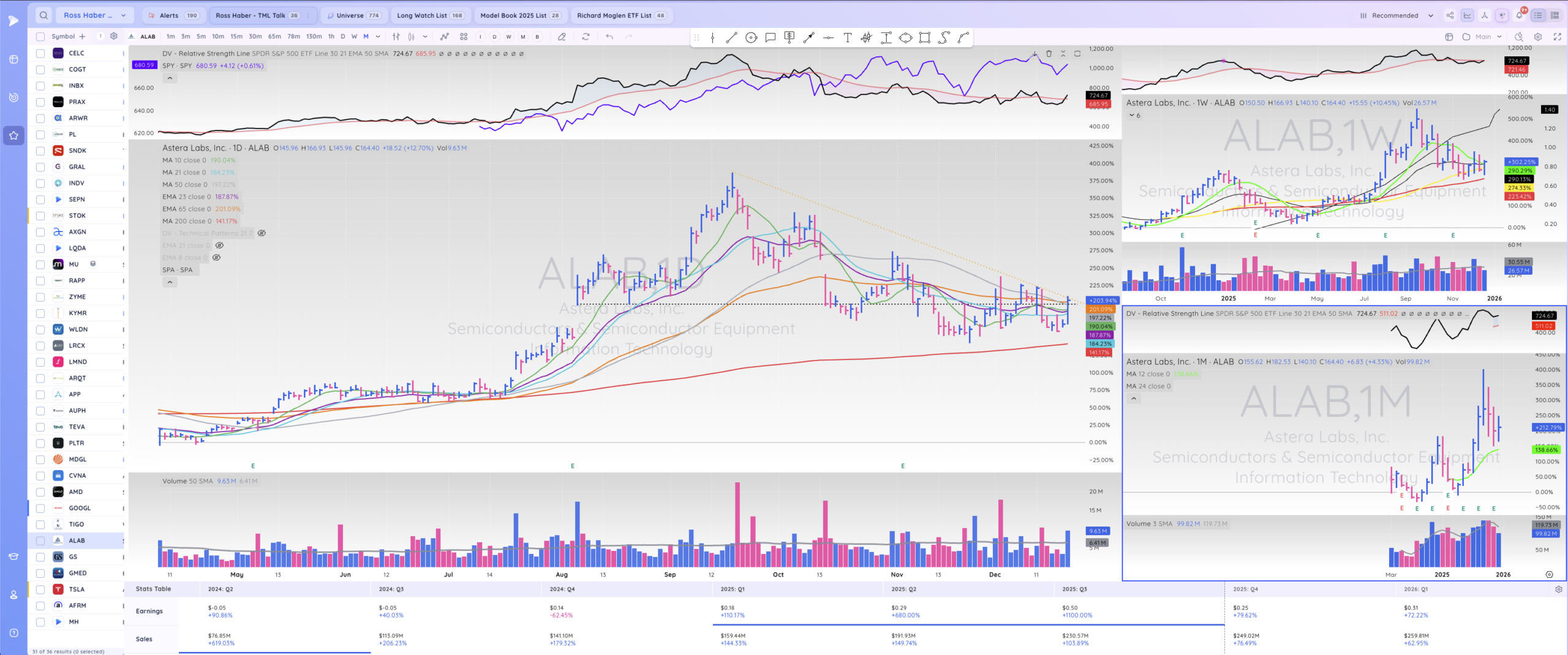Click the undo arrow in chart toolbar
The width and height of the screenshot is (1568, 655).
pos(609,37)
